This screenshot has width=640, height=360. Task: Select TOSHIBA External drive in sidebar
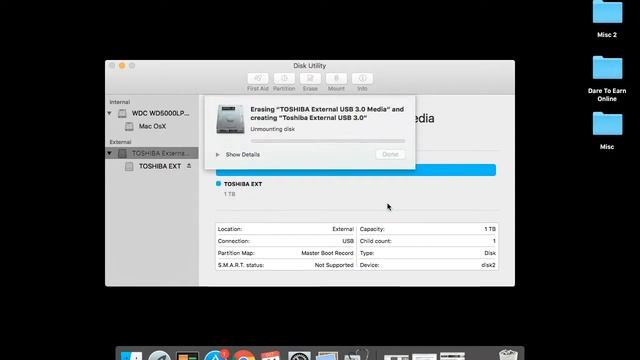pos(152,153)
